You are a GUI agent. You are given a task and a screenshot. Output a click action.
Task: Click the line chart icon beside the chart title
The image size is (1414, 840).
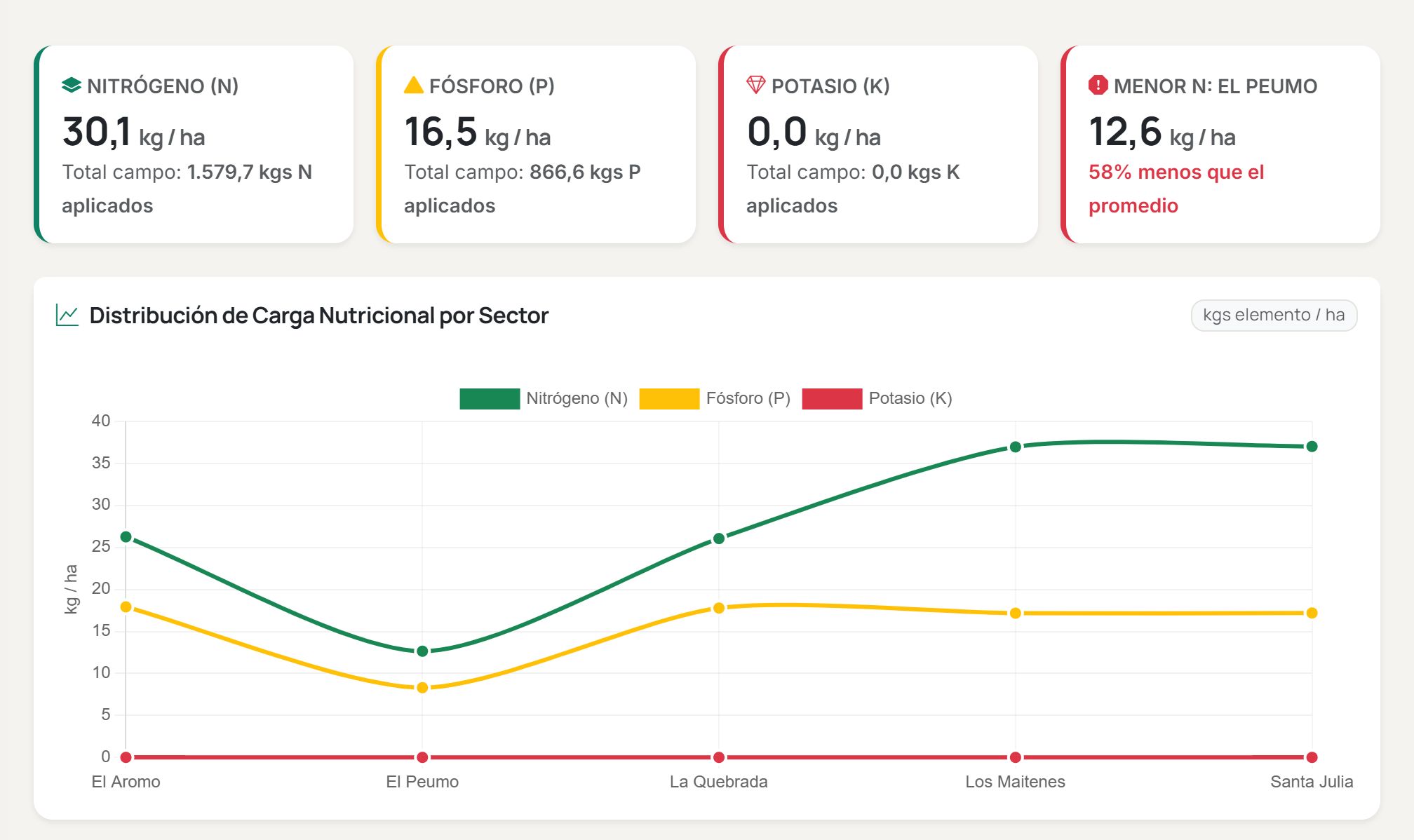67,315
